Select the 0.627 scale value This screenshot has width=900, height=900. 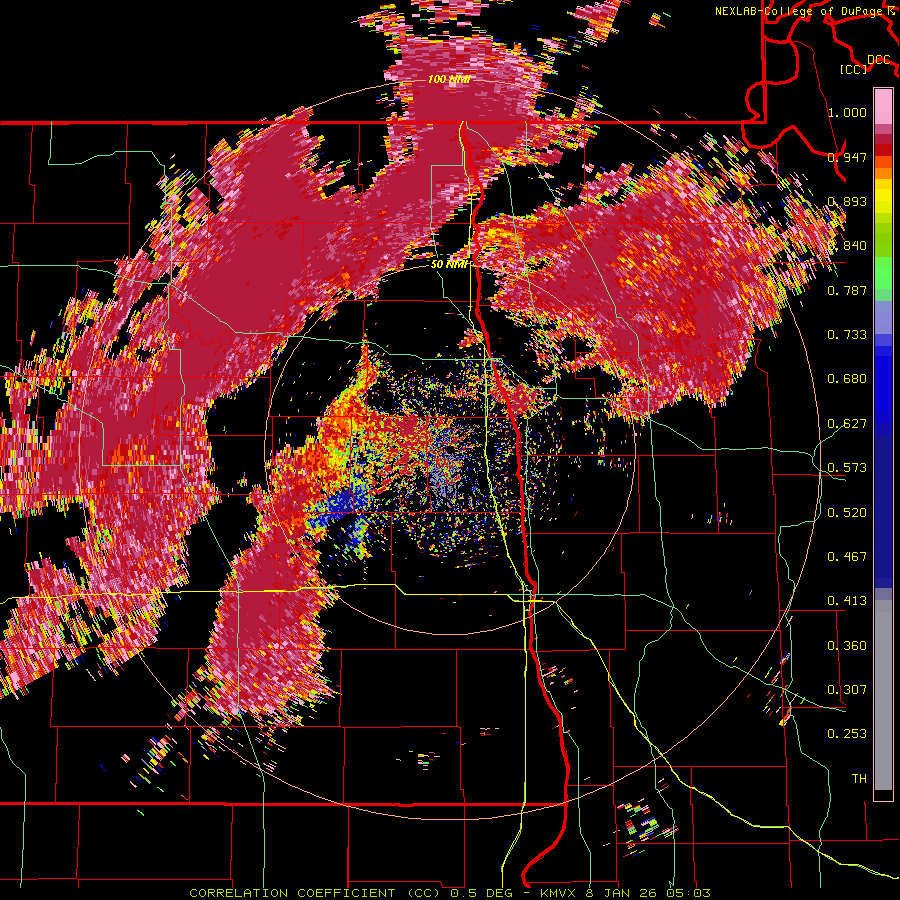847,424
